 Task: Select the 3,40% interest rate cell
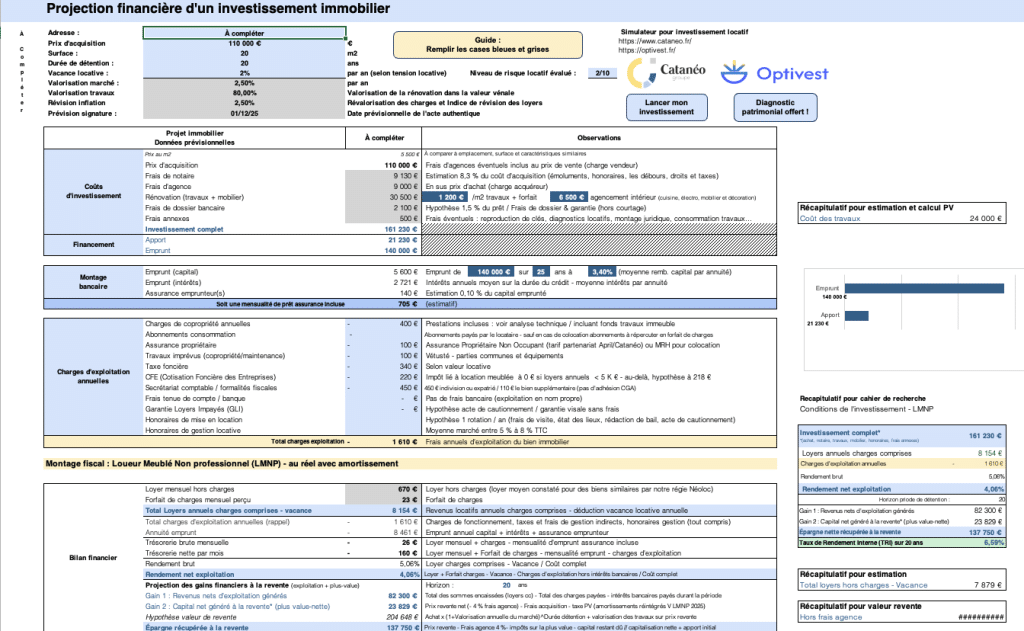[601, 272]
